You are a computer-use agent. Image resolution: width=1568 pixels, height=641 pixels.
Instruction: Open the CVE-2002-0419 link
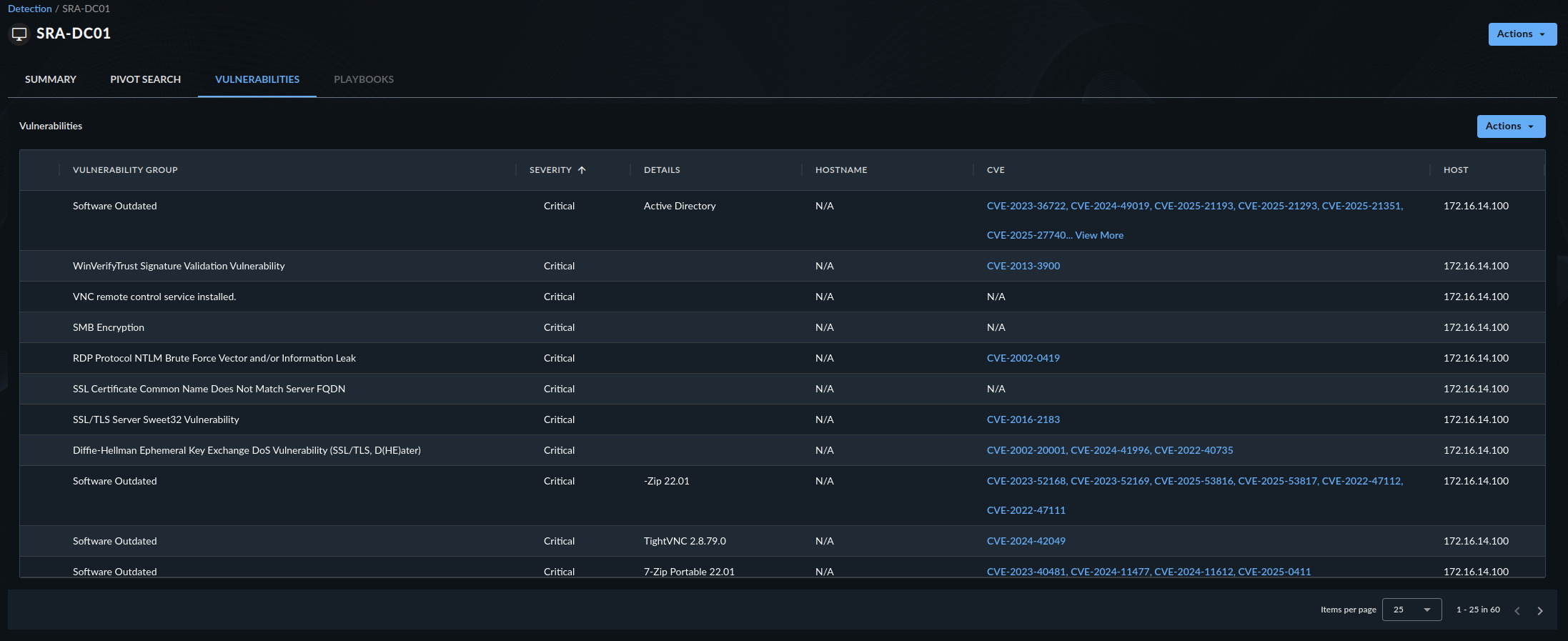(1023, 358)
